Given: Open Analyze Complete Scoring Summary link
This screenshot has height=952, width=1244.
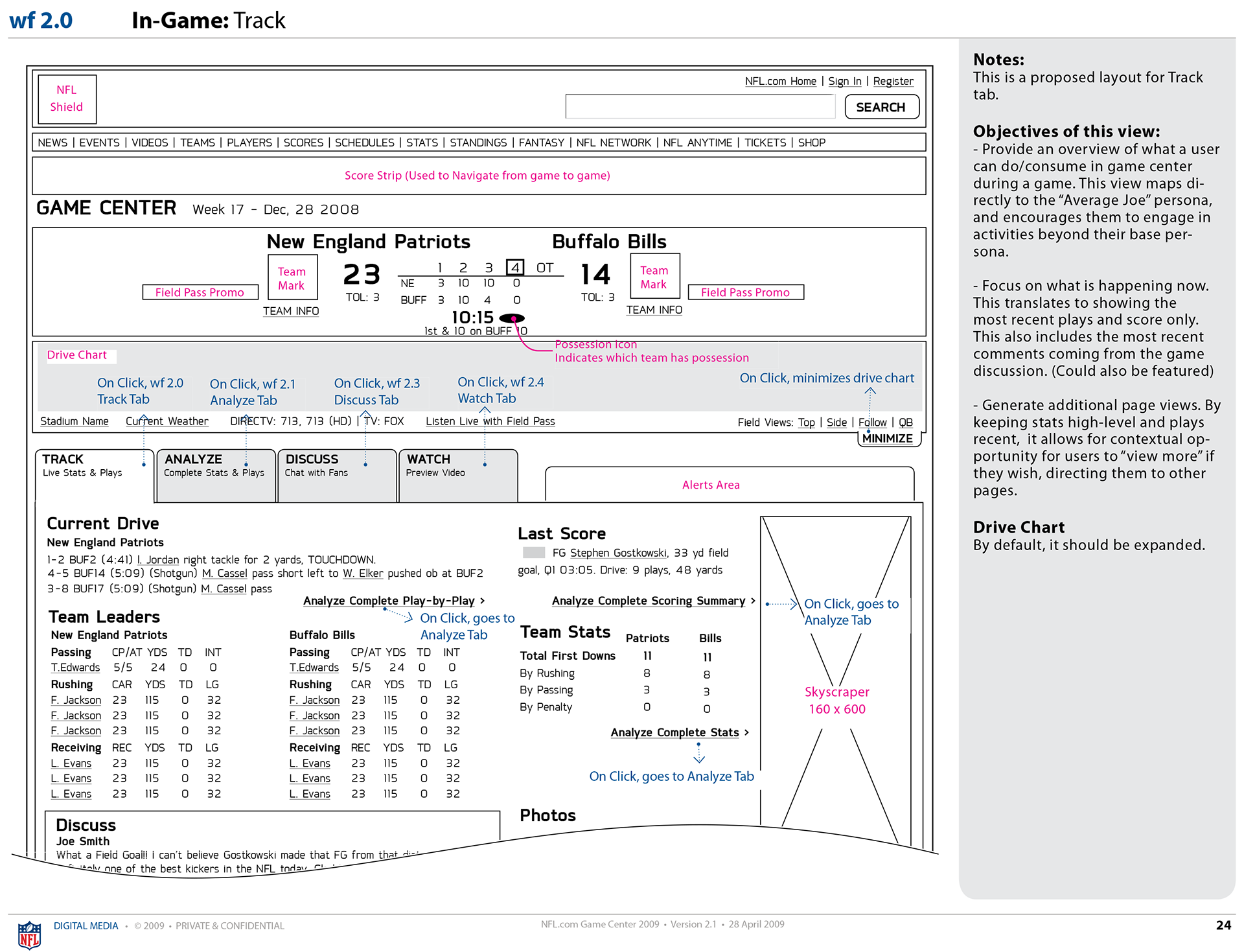Looking at the screenshot, I should 654,601.
